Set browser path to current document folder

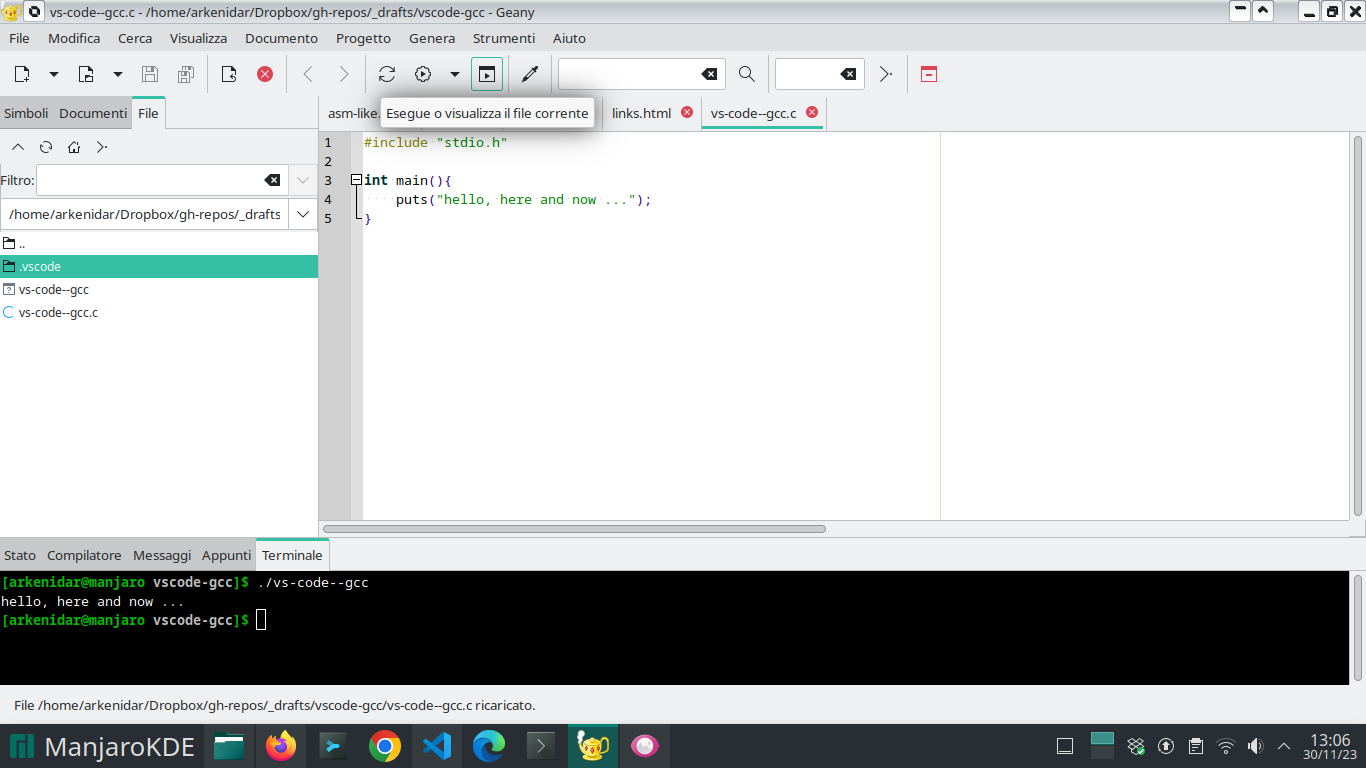[102, 147]
